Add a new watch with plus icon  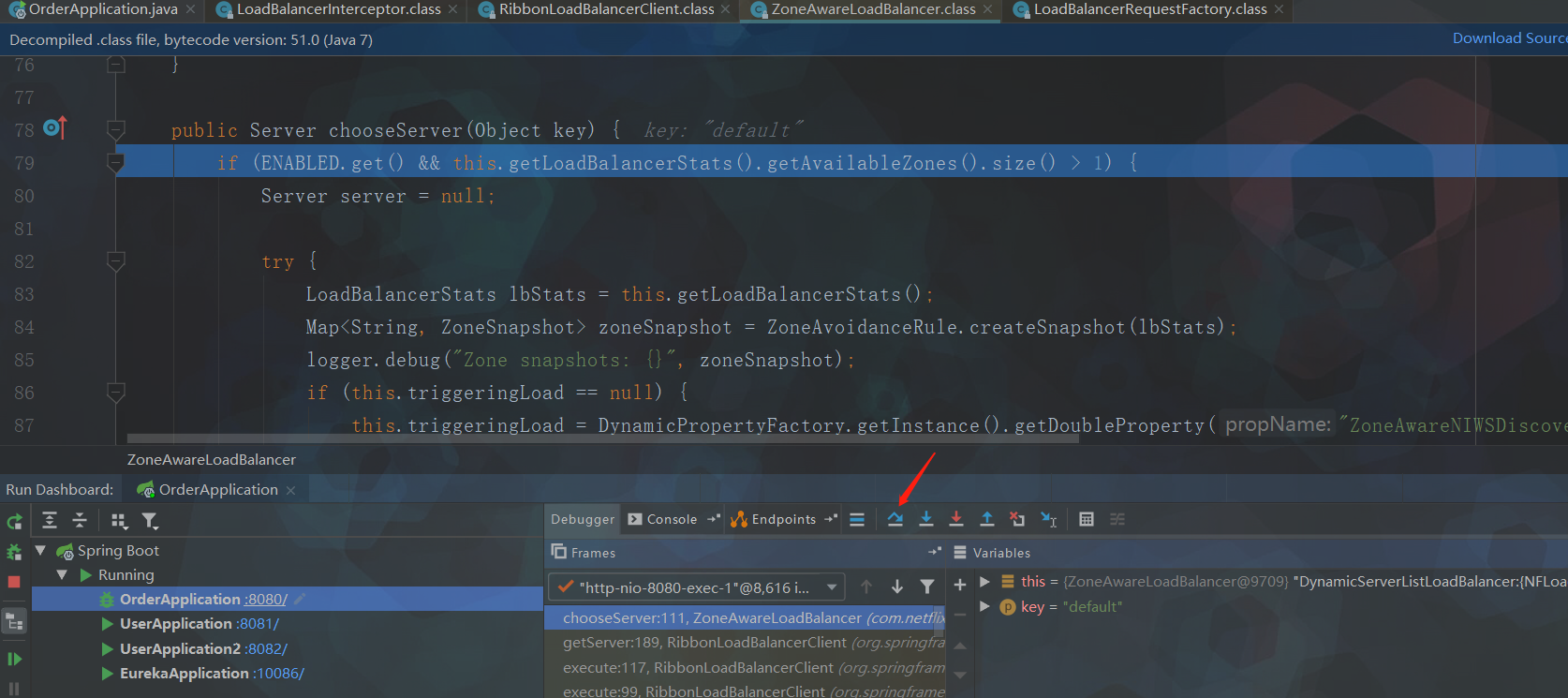click(x=960, y=585)
